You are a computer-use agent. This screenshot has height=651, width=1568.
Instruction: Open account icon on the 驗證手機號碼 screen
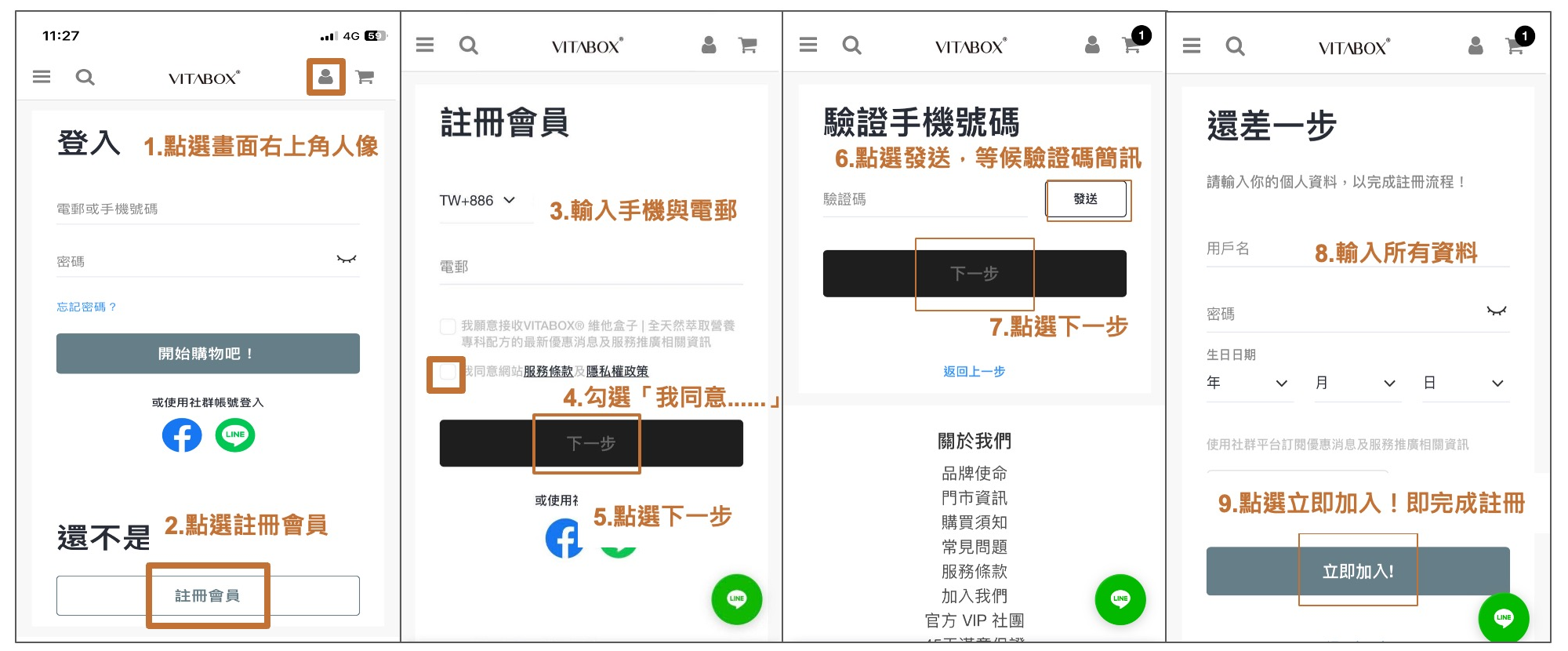(x=1092, y=45)
